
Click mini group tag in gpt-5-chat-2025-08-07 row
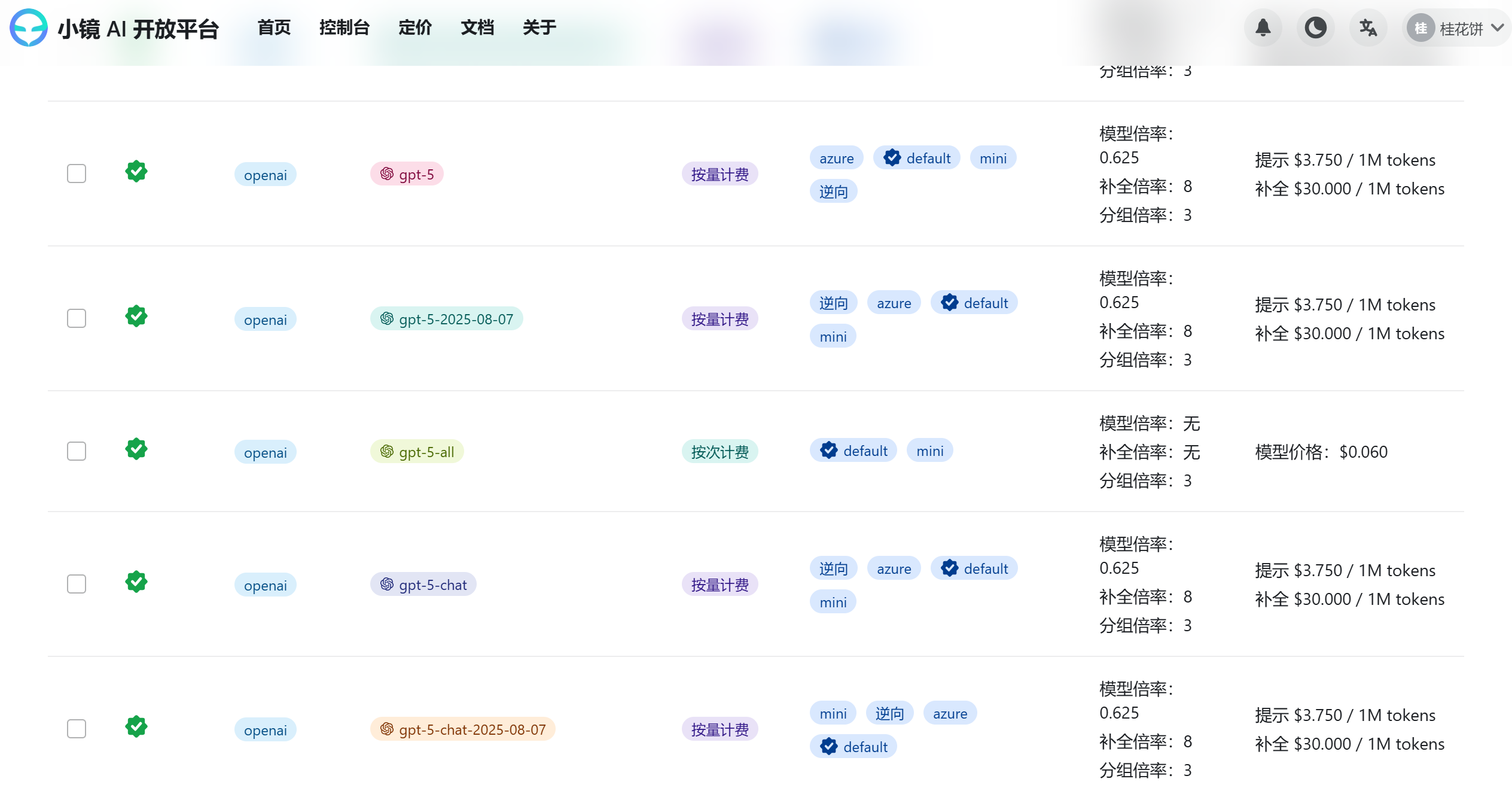pos(833,713)
